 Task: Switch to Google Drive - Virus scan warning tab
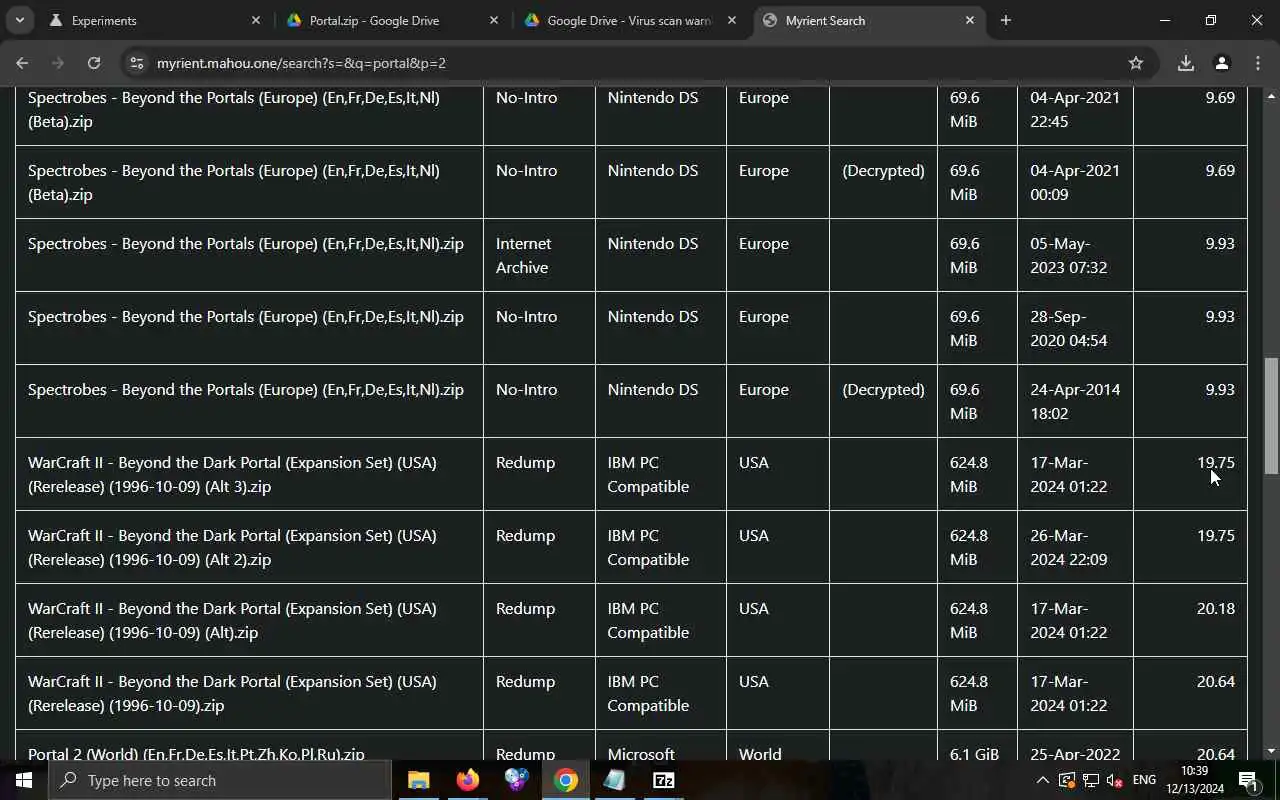pyautogui.click(x=628, y=20)
